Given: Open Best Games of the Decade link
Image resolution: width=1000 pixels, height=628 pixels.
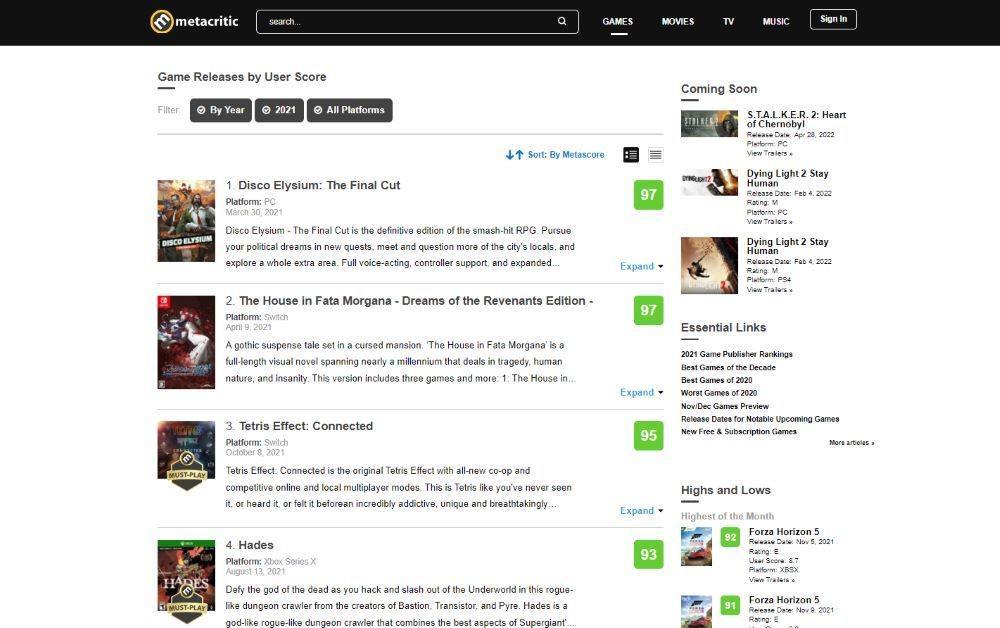Looking at the screenshot, I should pyautogui.click(x=728, y=367).
